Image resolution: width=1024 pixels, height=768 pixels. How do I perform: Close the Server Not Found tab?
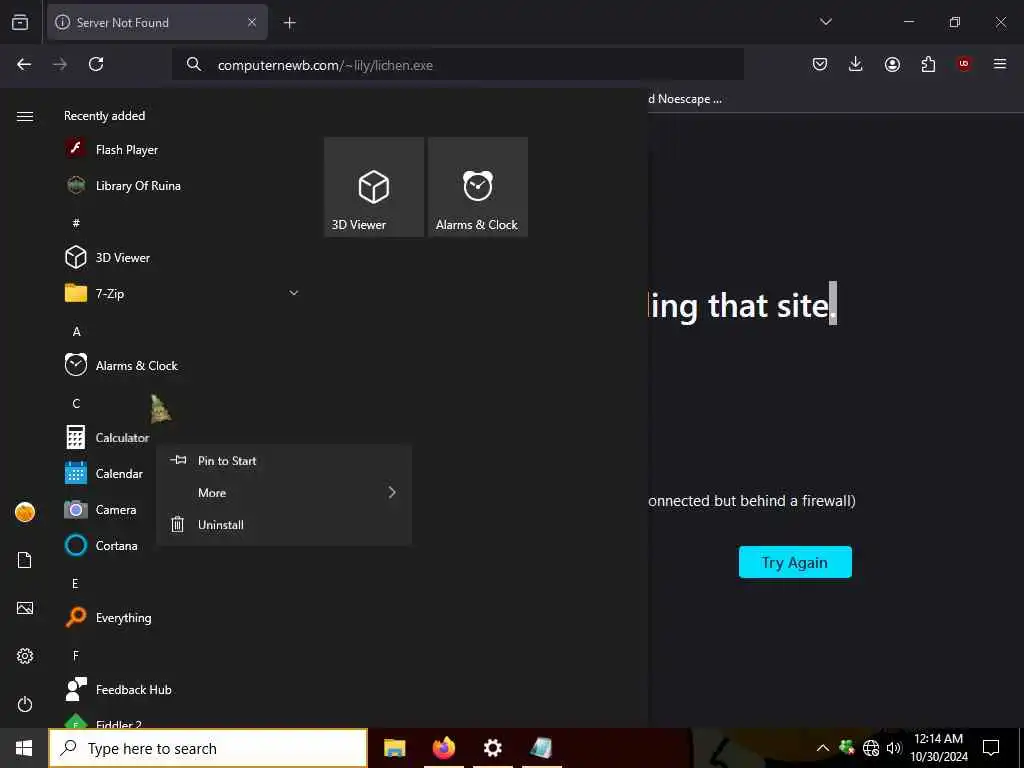coord(252,23)
